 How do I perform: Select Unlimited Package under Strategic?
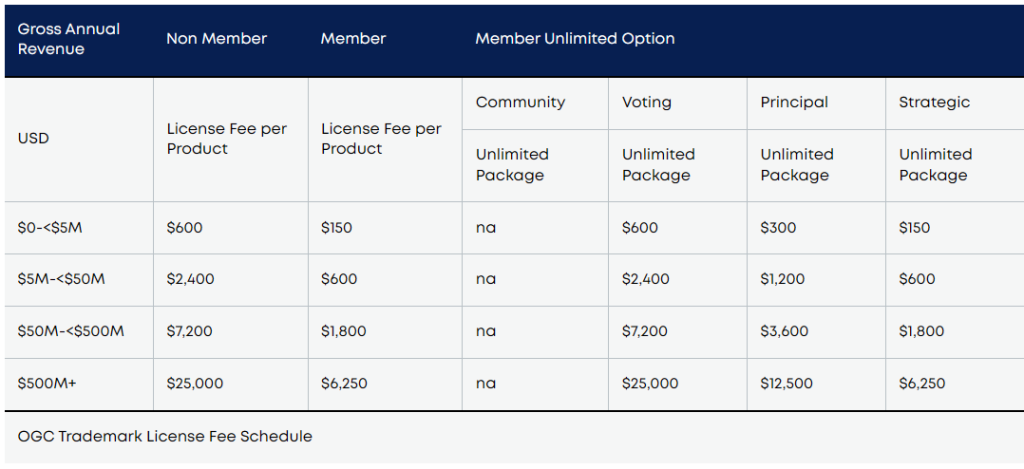point(933,165)
